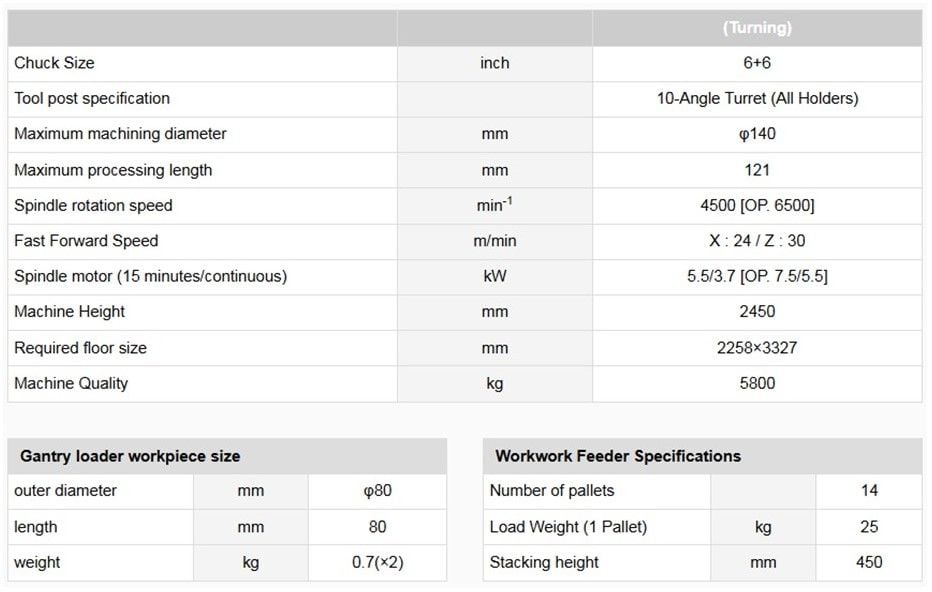Select the "Fast Forward Speed" row label
Viewport: 932px width, 592px height.
[86, 241]
